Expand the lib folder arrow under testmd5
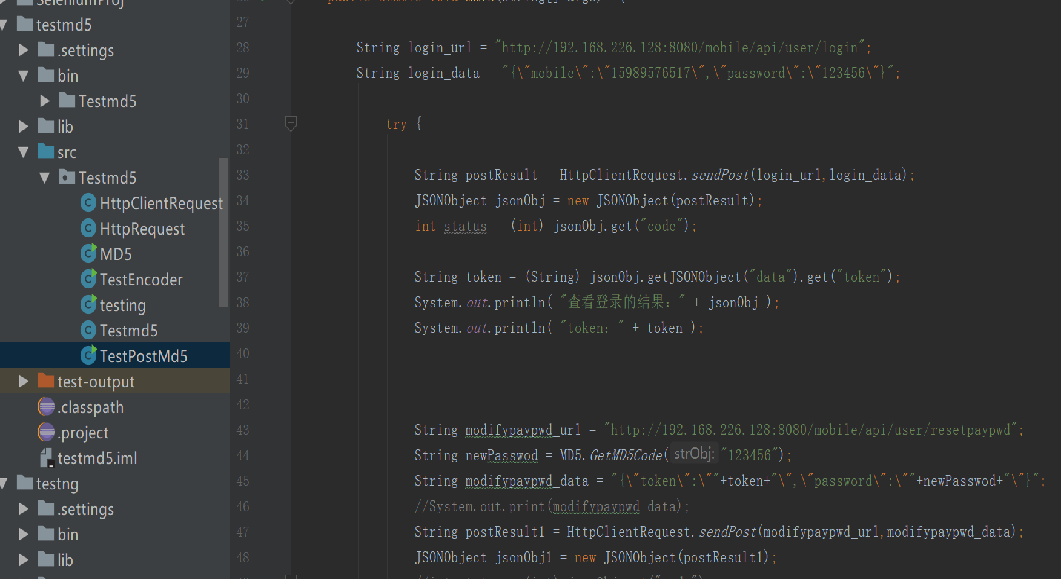This screenshot has height=580, width=1061. 24,127
